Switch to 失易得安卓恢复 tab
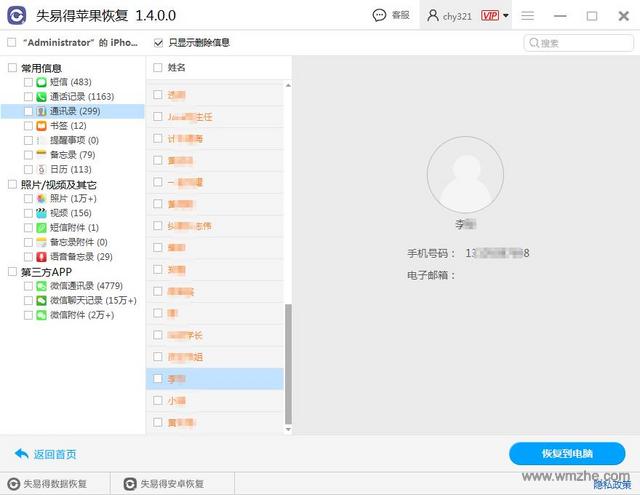This screenshot has height=495, width=640. 164,484
